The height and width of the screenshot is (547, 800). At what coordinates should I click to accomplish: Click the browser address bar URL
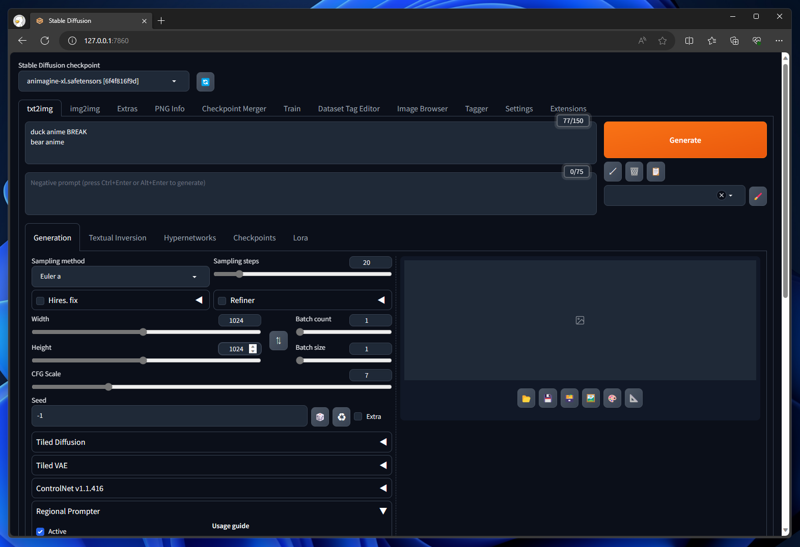[x=106, y=41]
